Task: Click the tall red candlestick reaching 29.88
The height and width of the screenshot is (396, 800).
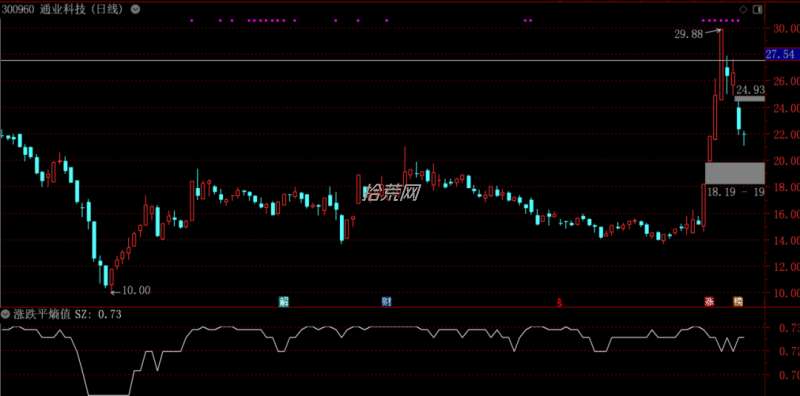Action: coord(721,64)
